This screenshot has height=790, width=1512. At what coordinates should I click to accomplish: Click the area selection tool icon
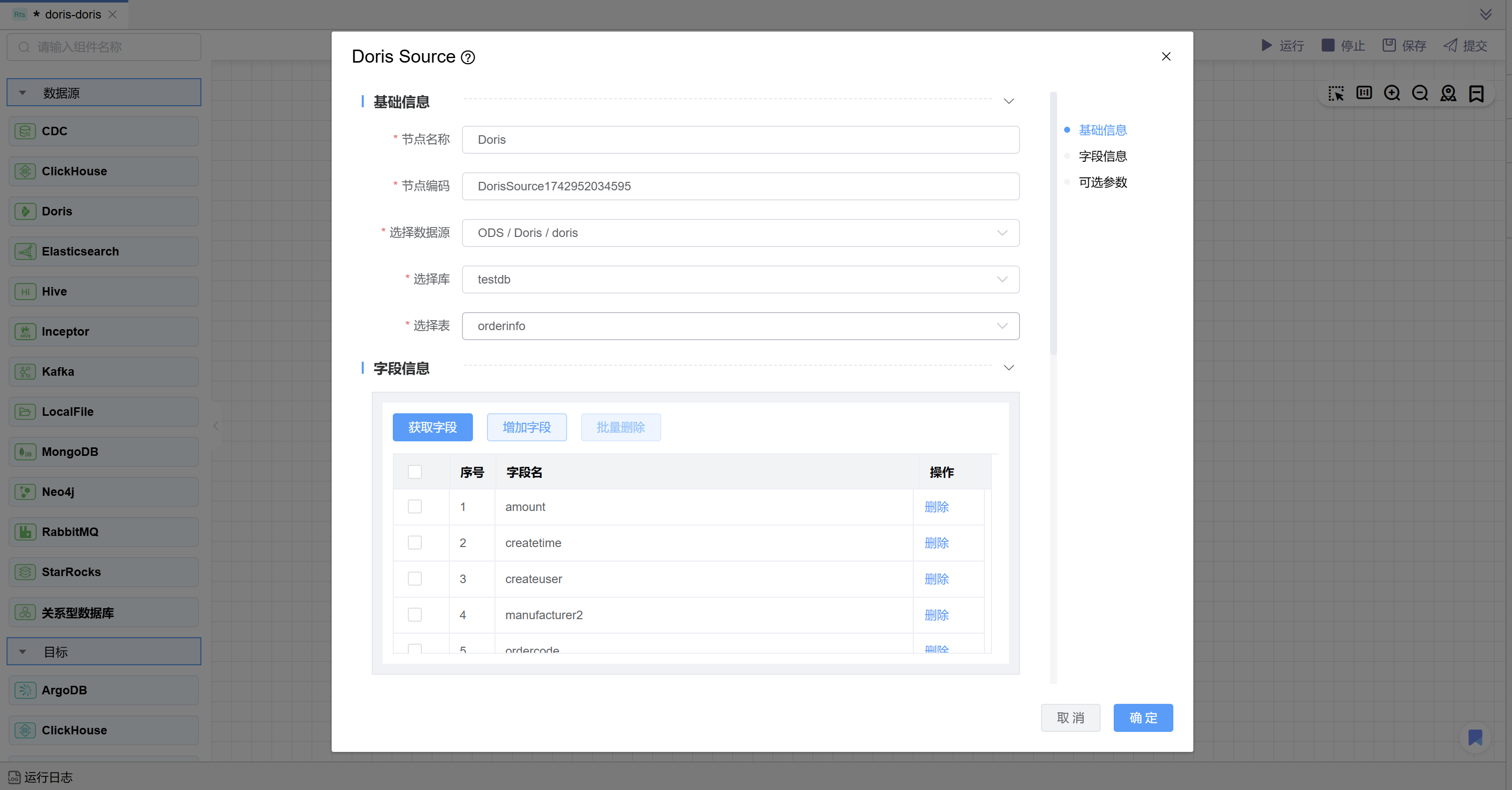[1336, 93]
